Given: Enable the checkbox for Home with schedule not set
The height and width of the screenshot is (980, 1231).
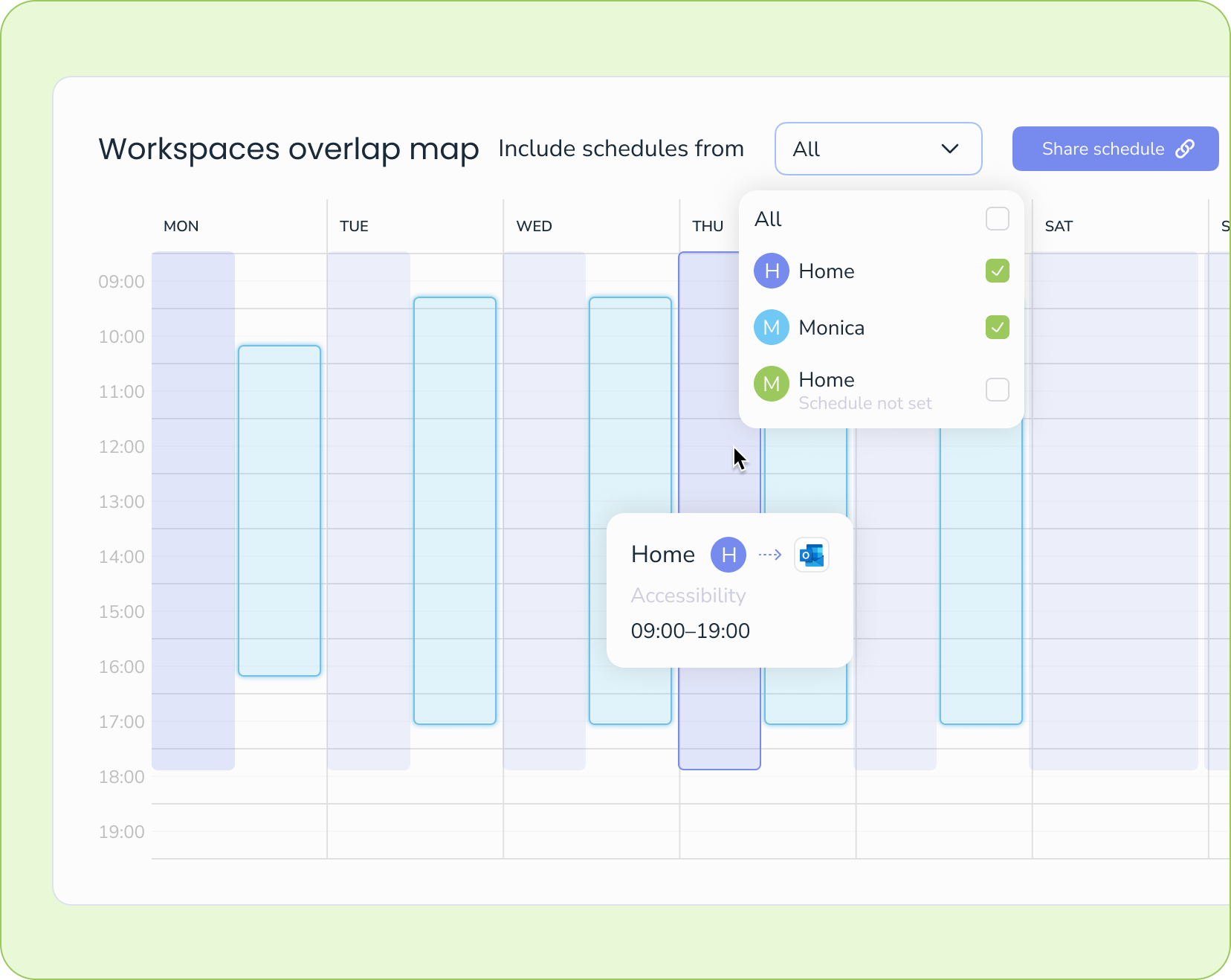Looking at the screenshot, I should pos(998,390).
